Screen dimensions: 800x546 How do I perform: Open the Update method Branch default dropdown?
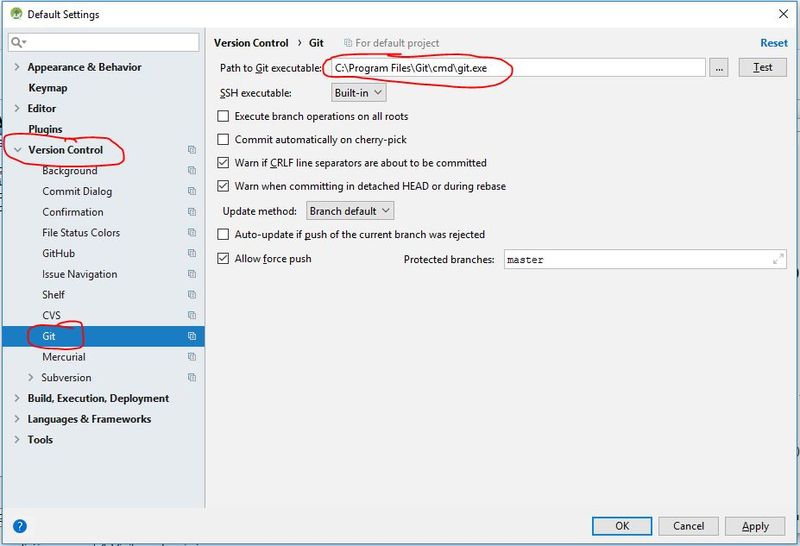(350, 211)
